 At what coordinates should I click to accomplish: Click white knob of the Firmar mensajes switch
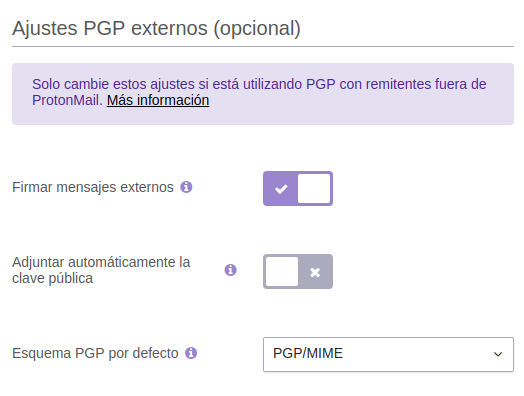pos(314,188)
